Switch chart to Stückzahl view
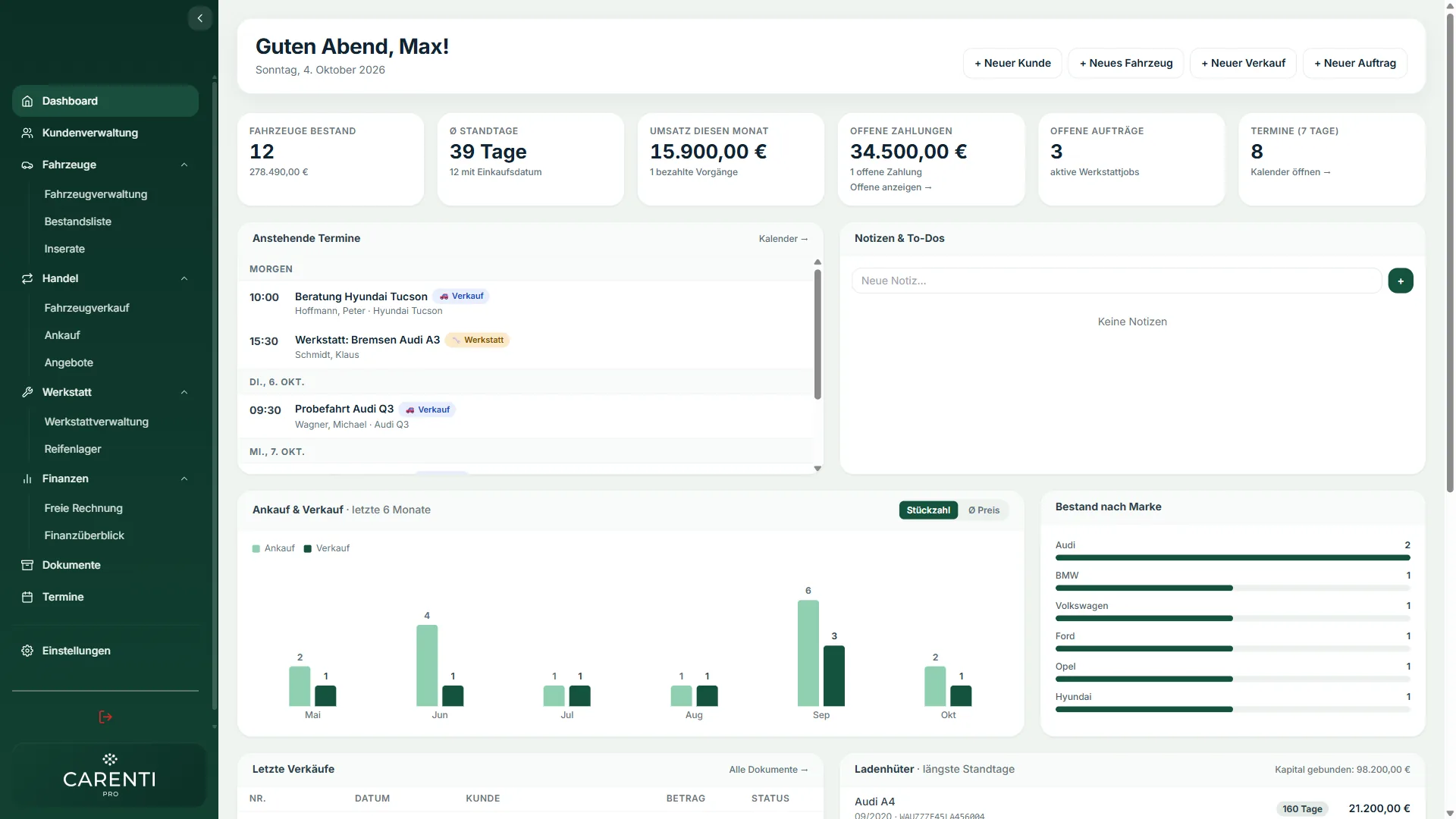This screenshot has width=1456, height=819. [928, 510]
